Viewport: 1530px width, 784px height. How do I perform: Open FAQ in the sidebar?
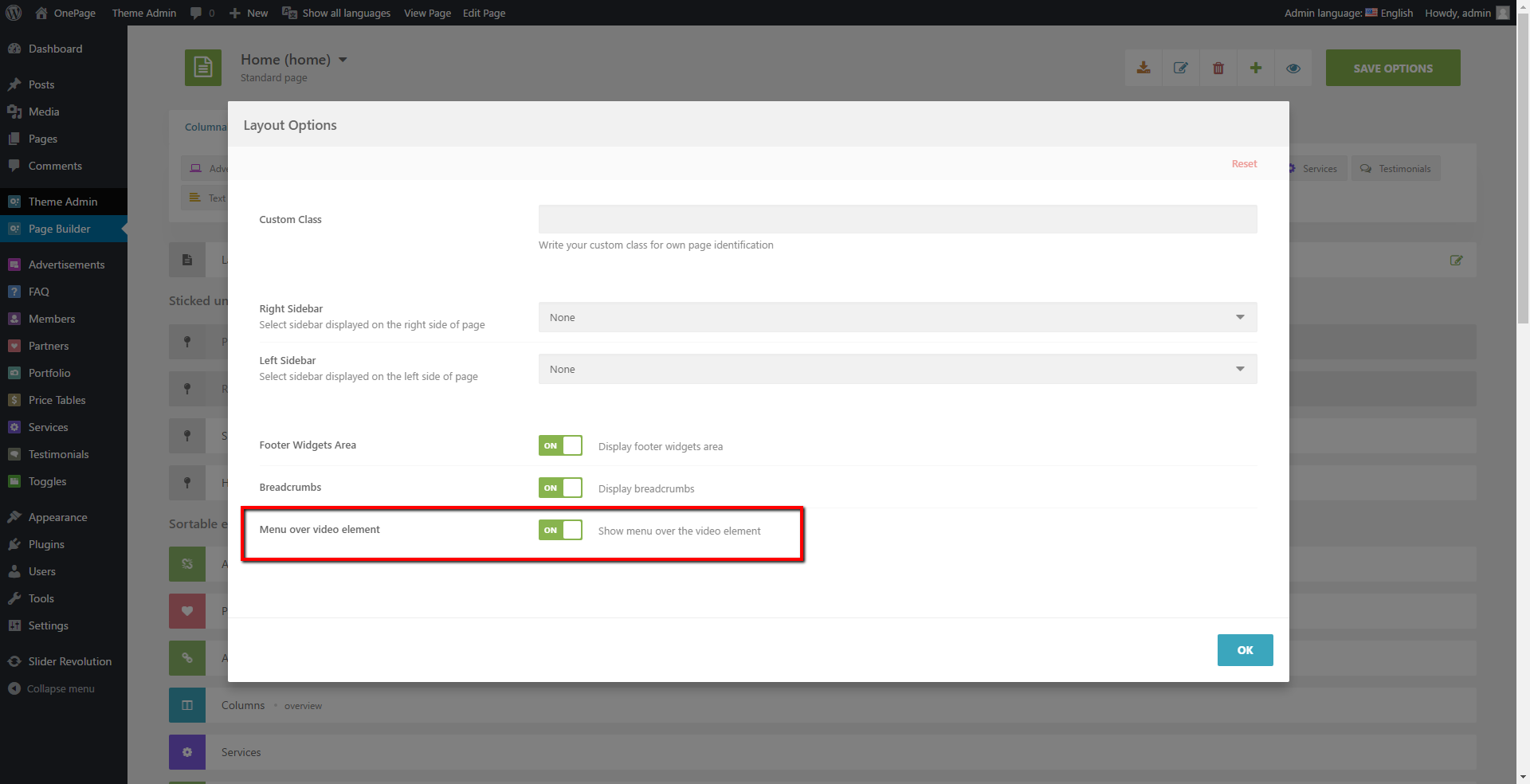click(x=64, y=292)
